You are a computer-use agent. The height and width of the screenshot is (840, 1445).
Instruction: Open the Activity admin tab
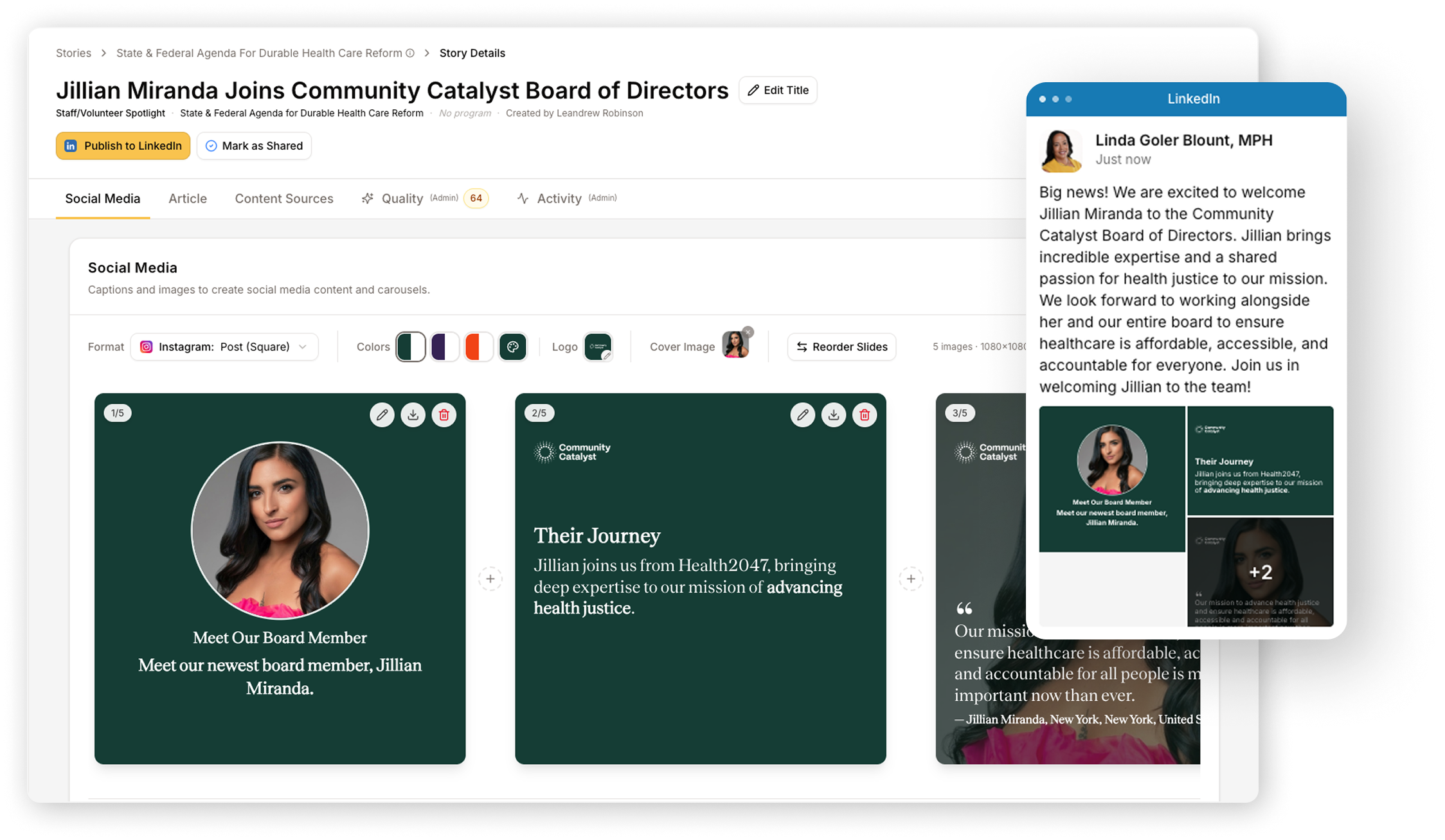point(566,199)
